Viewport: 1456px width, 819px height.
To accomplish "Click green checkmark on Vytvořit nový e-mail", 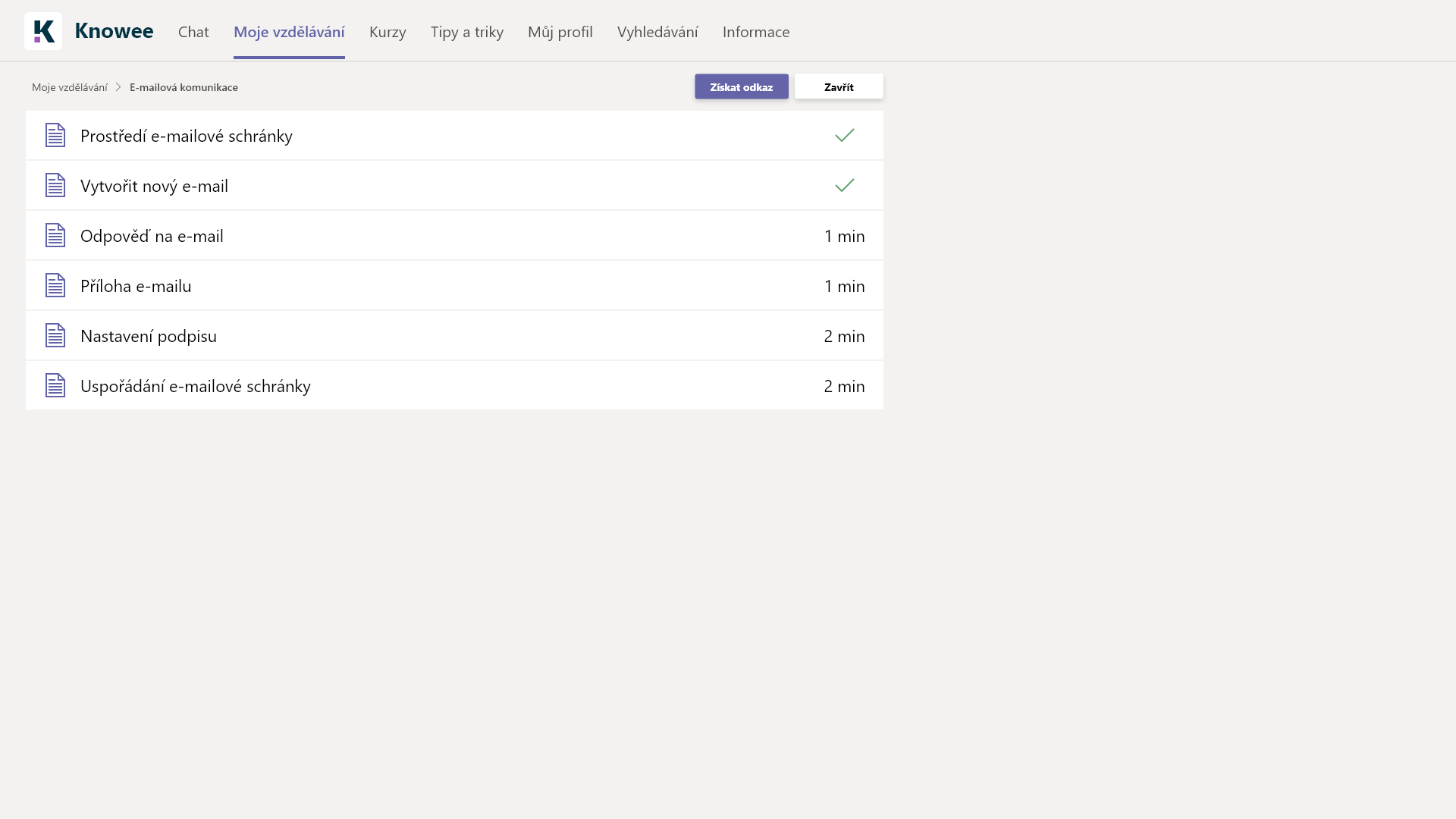I will point(844,186).
